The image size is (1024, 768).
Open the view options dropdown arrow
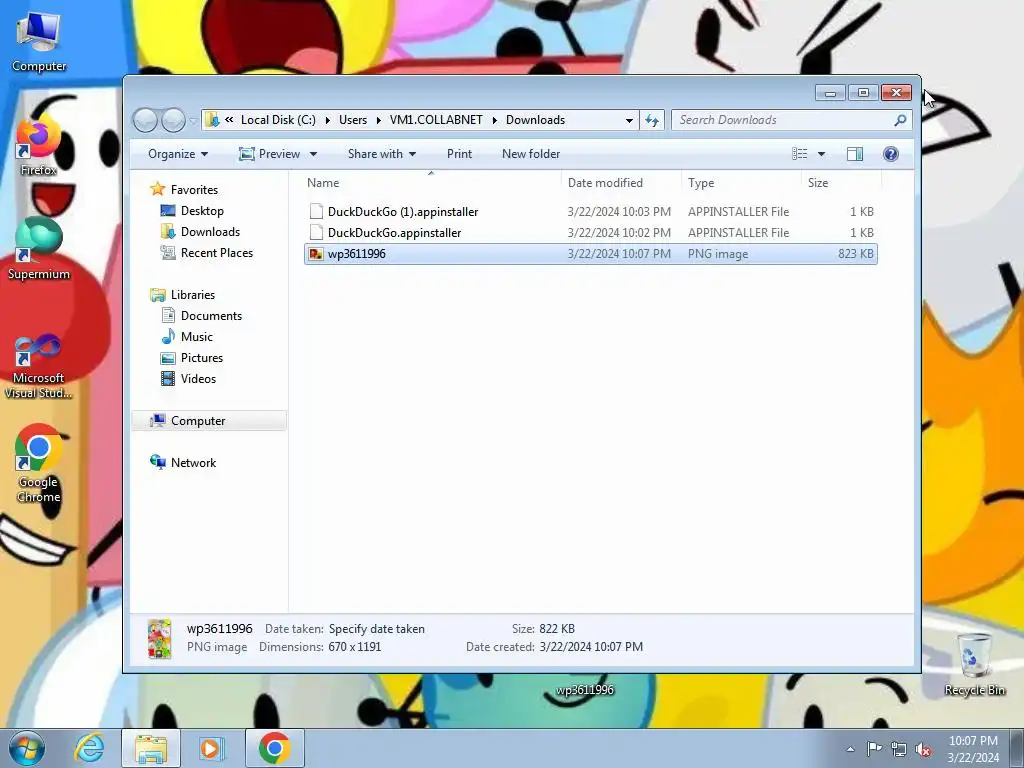(822, 154)
